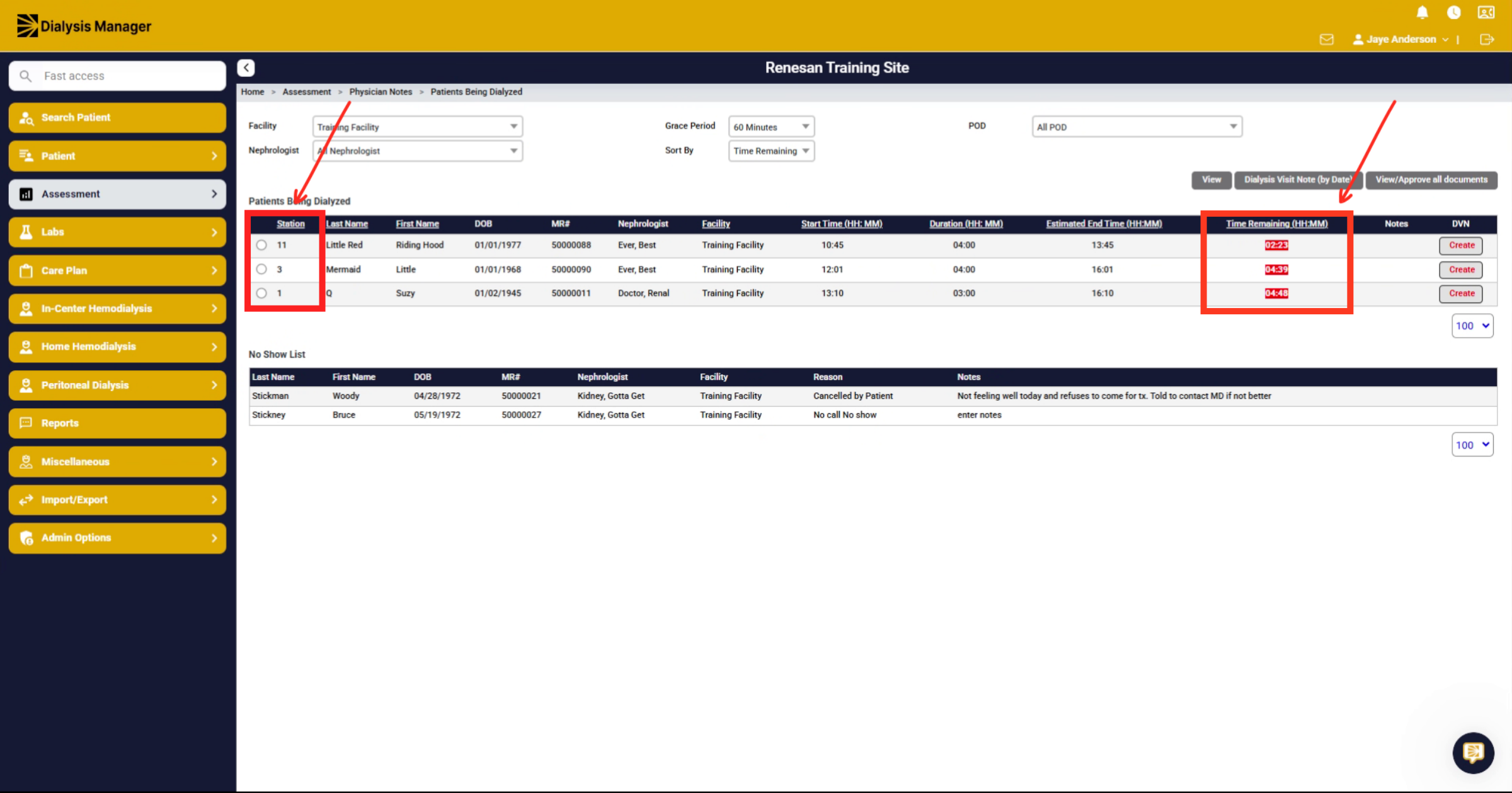
Task: Open the contact card icon in header
Action: click(1486, 13)
